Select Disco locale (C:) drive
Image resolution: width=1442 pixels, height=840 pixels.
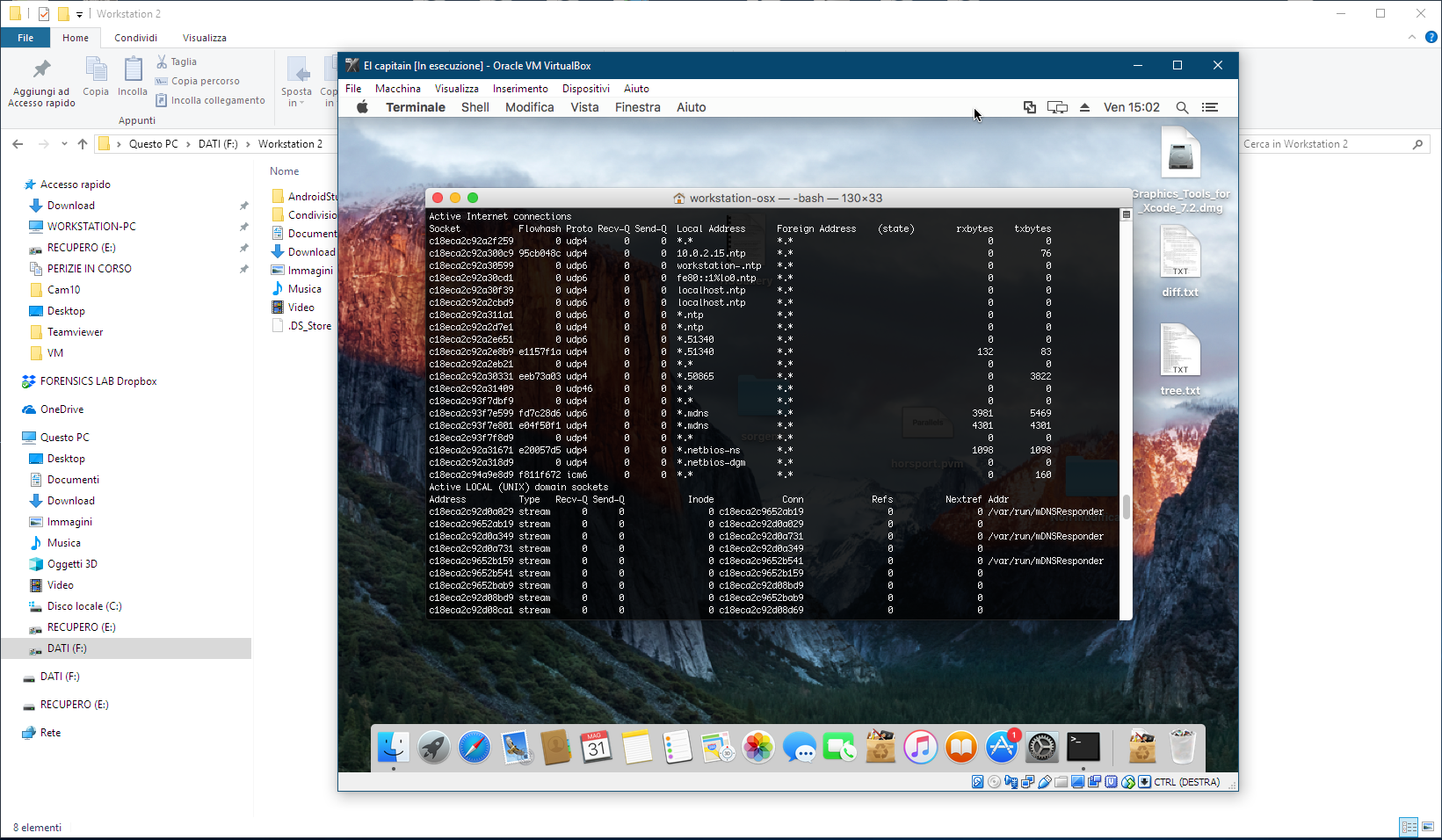tap(84, 606)
